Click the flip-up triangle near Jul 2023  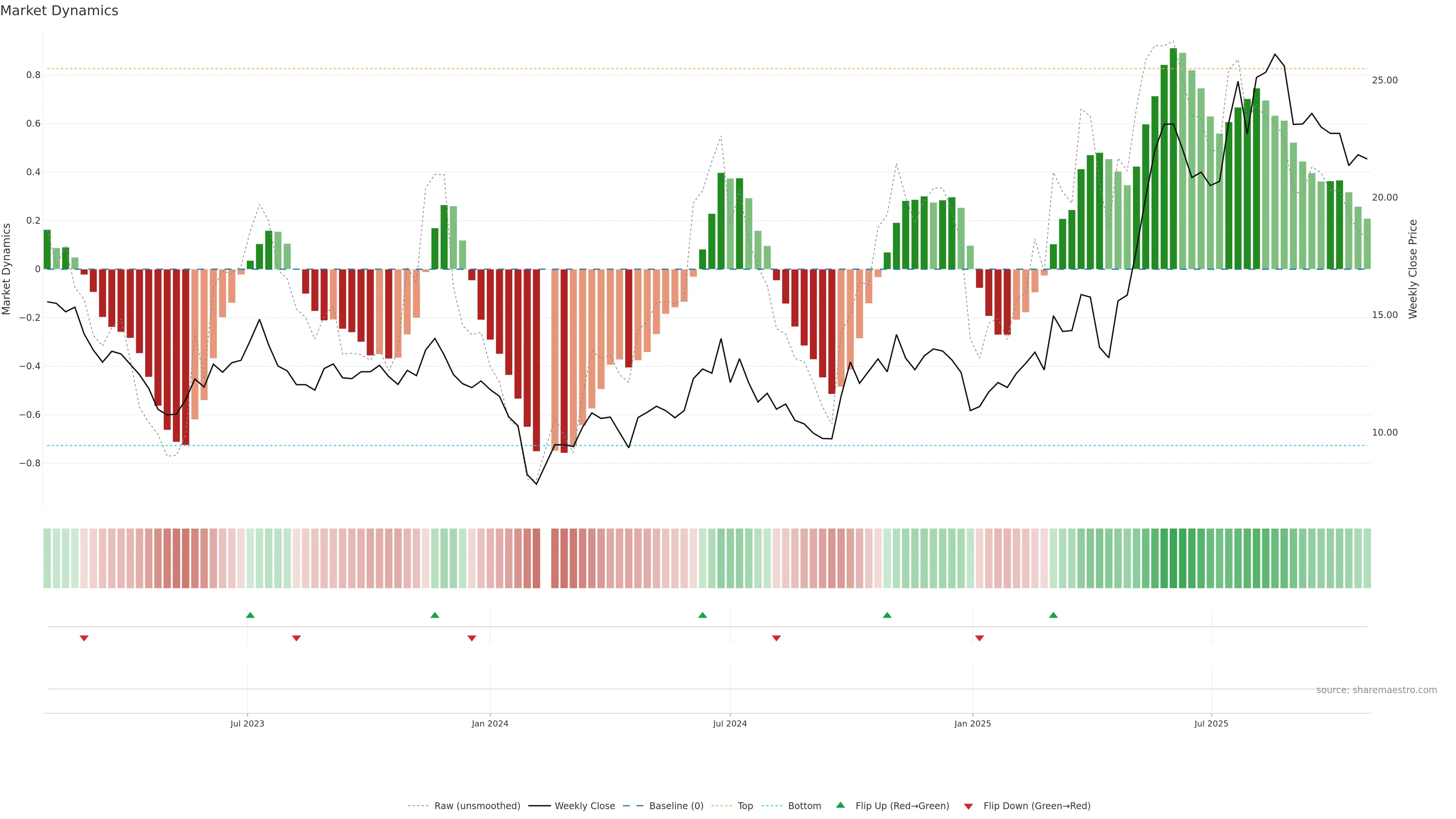(250, 615)
